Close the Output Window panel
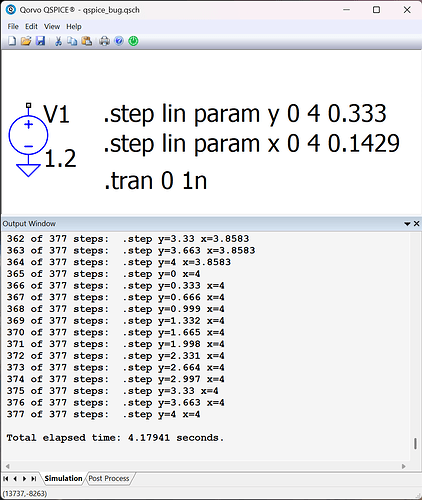 pyautogui.click(x=416, y=223)
